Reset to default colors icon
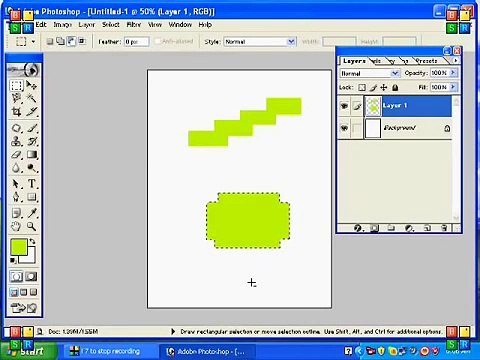This screenshot has height=360, width=480. [13, 260]
